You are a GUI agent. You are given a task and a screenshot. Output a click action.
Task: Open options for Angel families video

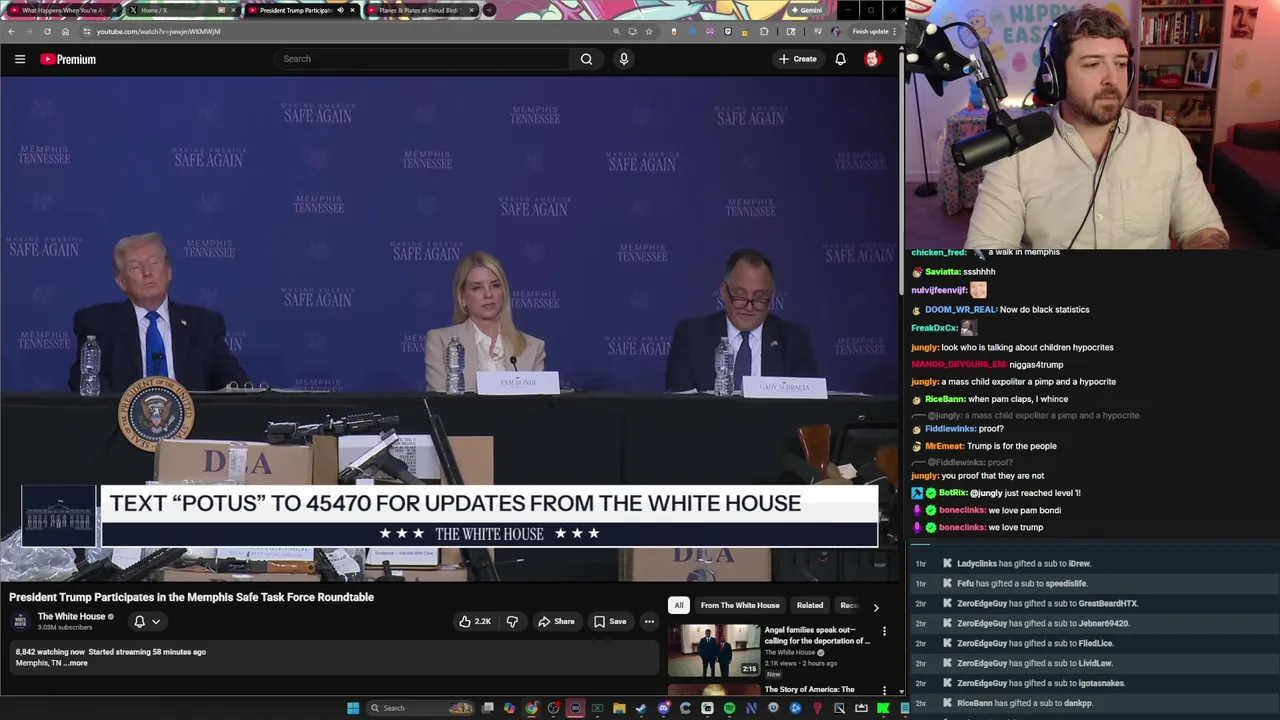[x=884, y=631]
